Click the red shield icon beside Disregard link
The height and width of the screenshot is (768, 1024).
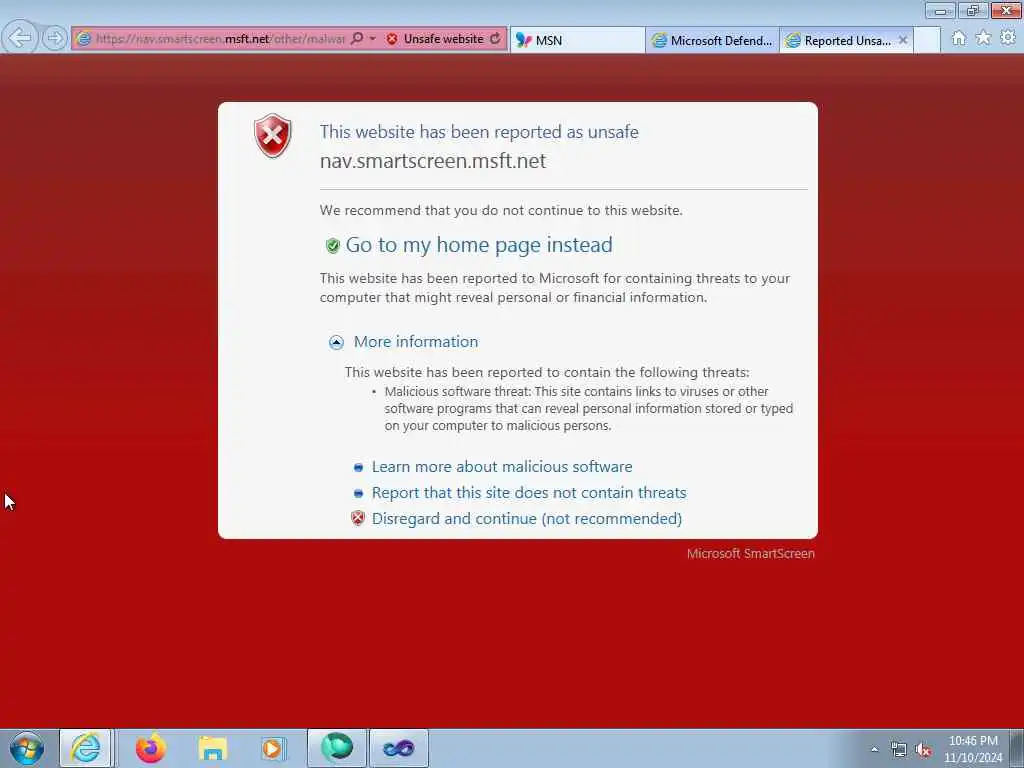[x=358, y=519]
